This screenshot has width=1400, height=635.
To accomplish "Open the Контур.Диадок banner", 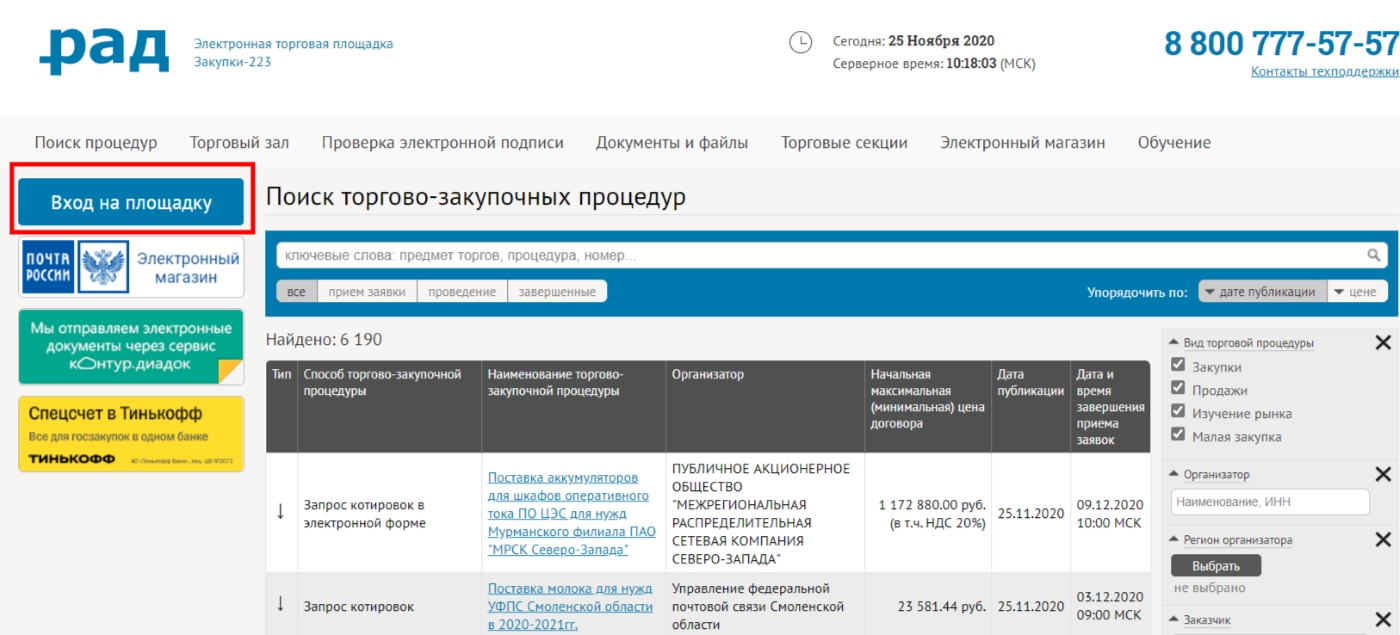I will (x=131, y=347).
